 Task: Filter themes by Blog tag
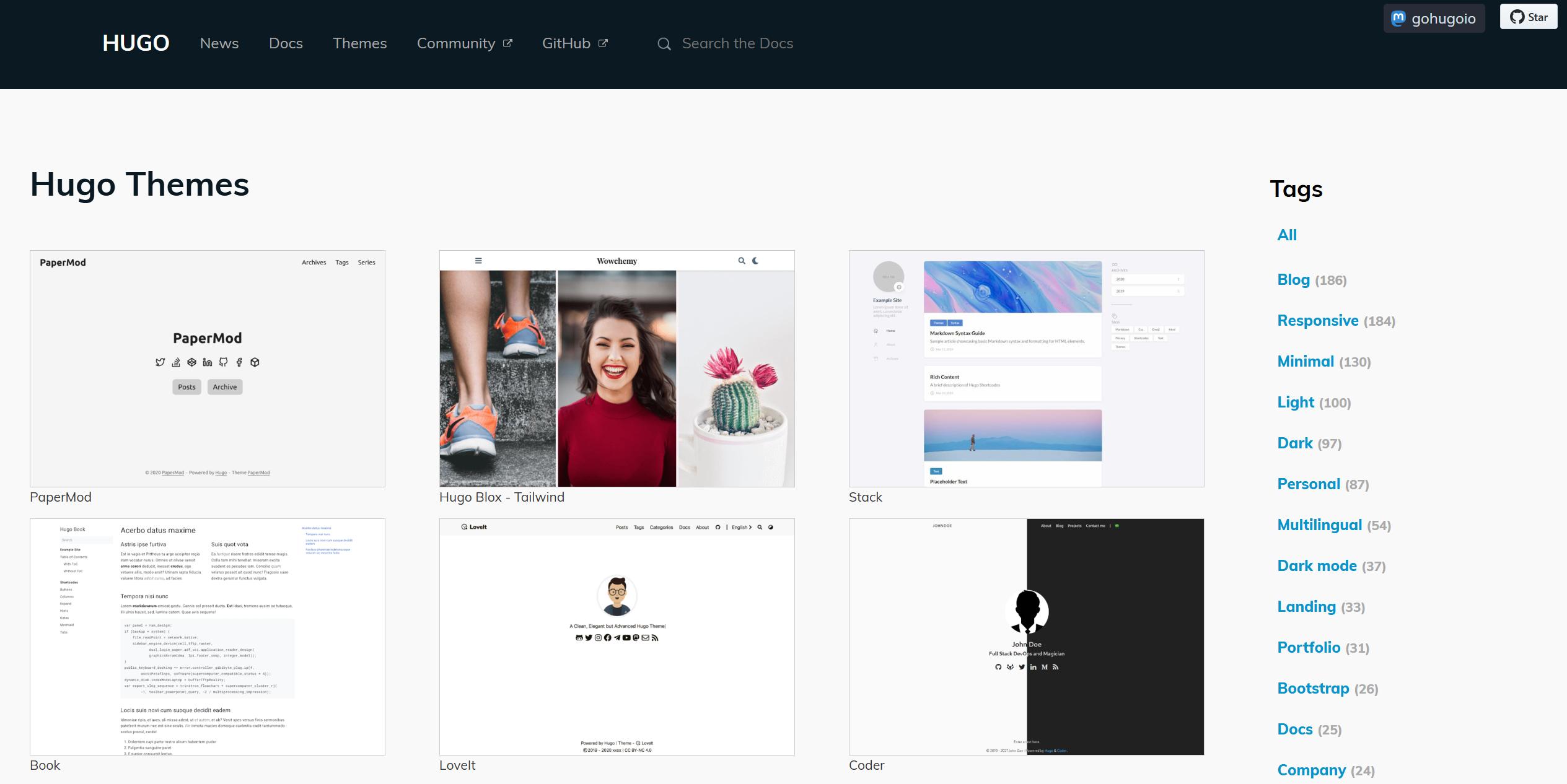tap(1312, 280)
